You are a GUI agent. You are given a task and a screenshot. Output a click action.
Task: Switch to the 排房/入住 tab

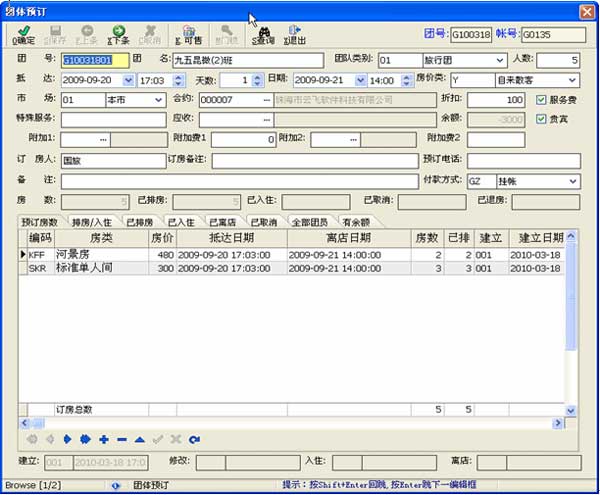tap(92, 222)
